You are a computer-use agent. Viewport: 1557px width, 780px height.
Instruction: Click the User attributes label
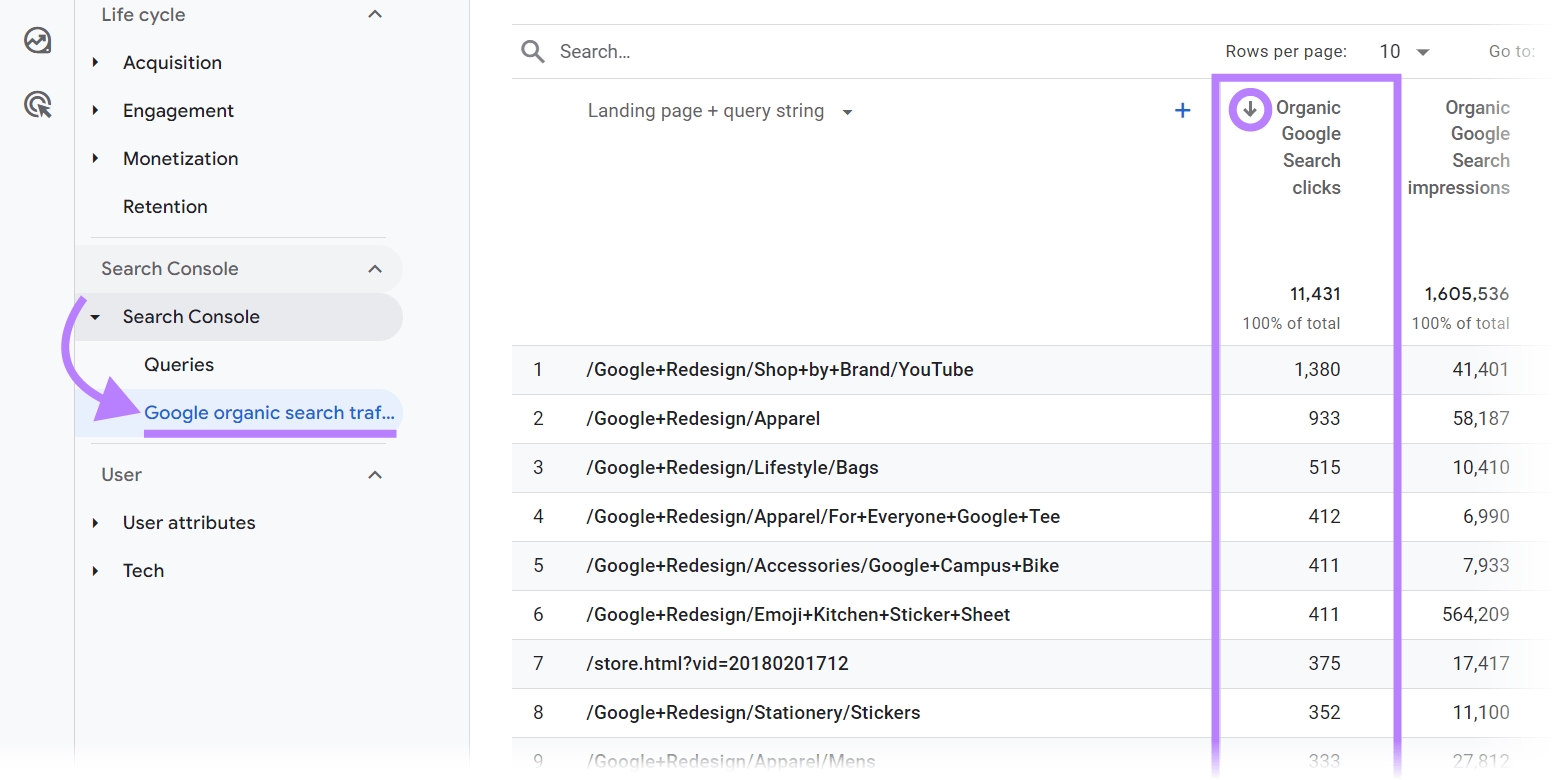click(x=189, y=523)
